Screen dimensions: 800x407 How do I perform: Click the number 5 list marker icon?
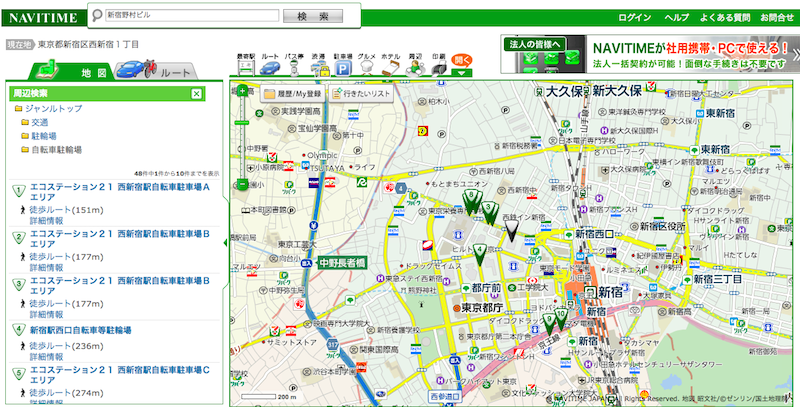(x=19, y=374)
